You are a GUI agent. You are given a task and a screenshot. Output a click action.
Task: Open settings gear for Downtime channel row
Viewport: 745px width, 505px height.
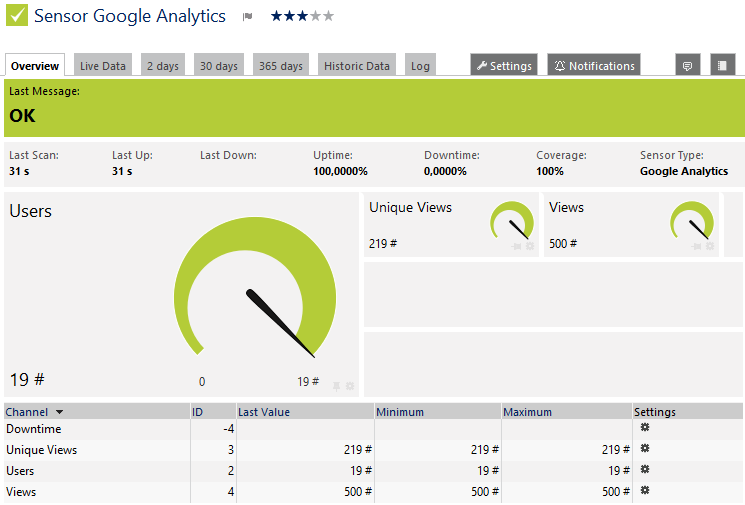tap(645, 427)
